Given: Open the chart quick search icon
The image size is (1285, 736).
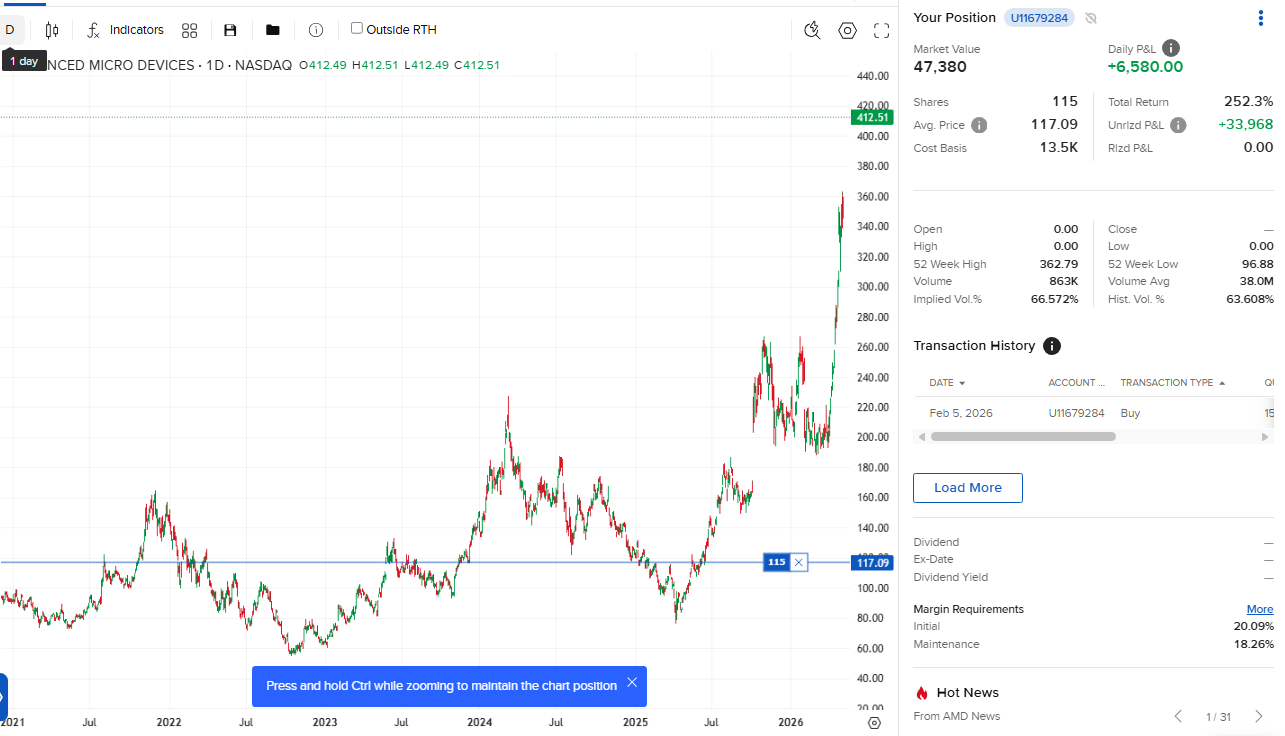Looking at the screenshot, I should point(813,30).
